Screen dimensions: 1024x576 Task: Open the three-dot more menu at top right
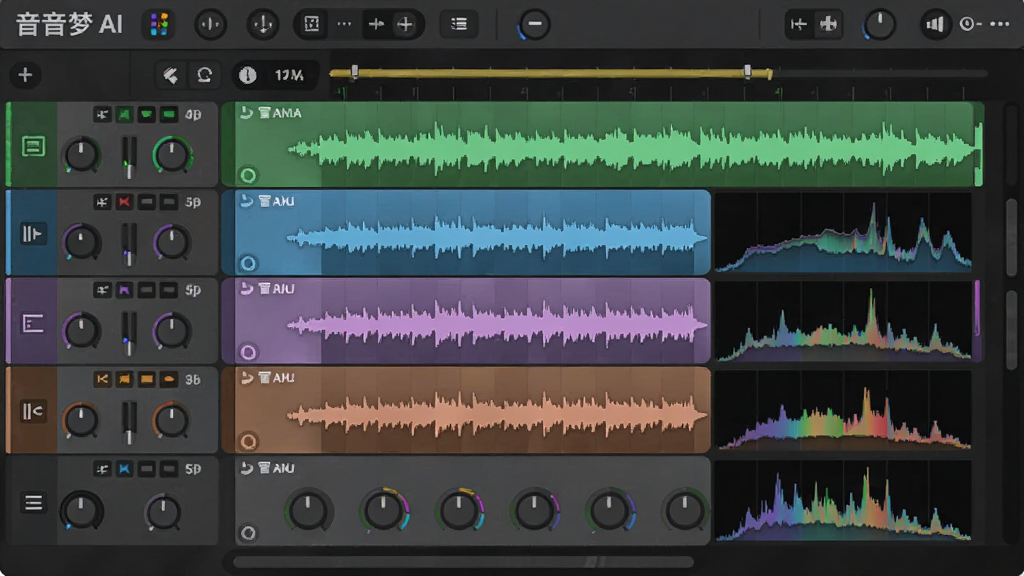pos(1000,24)
